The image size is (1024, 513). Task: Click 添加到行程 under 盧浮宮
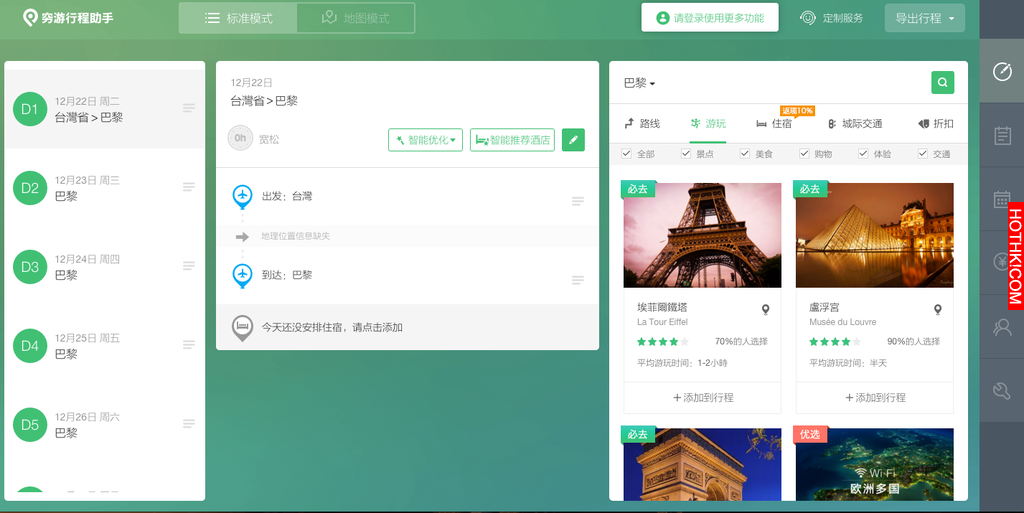[x=875, y=397]
